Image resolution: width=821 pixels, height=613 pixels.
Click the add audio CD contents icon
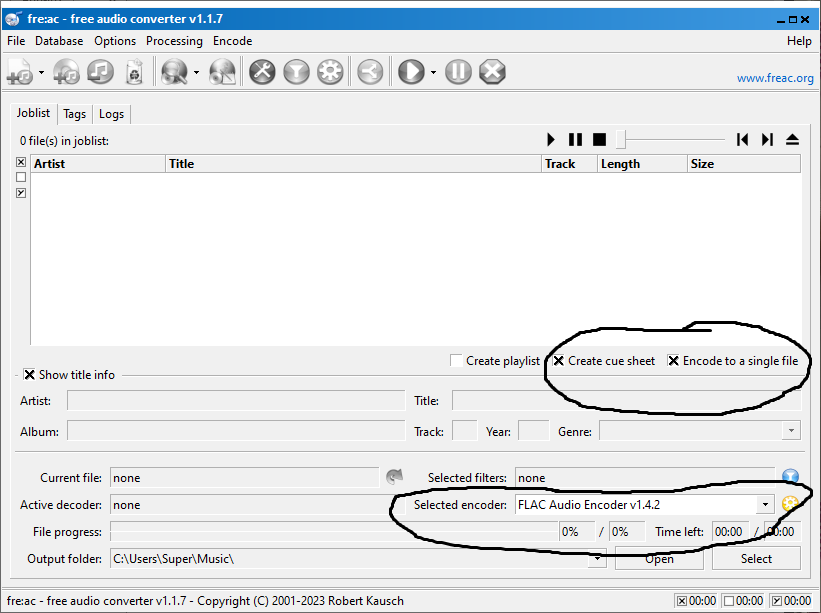pos(66,72)
